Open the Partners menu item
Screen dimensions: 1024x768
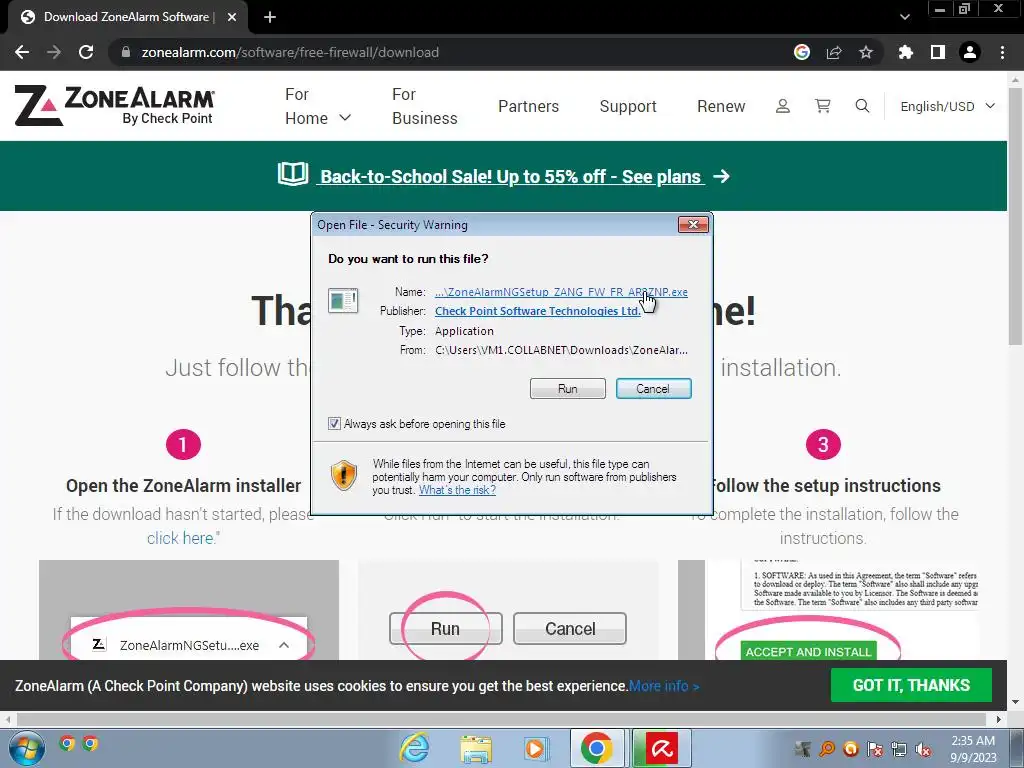528,106
